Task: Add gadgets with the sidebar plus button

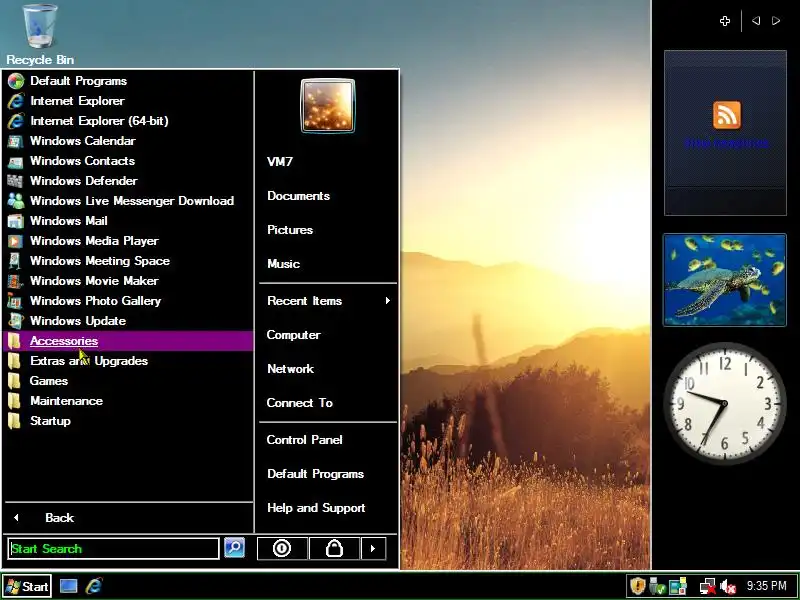Action: [x=725, y=21]
